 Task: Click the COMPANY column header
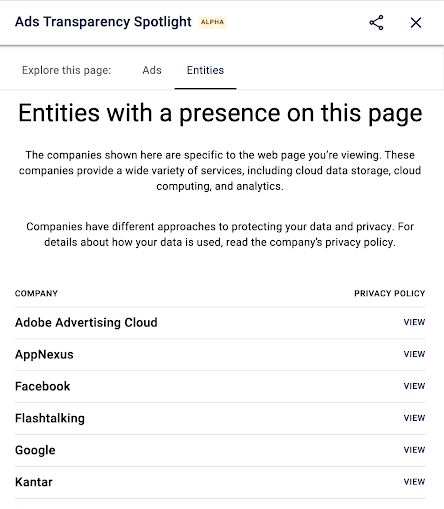(36, 293)
